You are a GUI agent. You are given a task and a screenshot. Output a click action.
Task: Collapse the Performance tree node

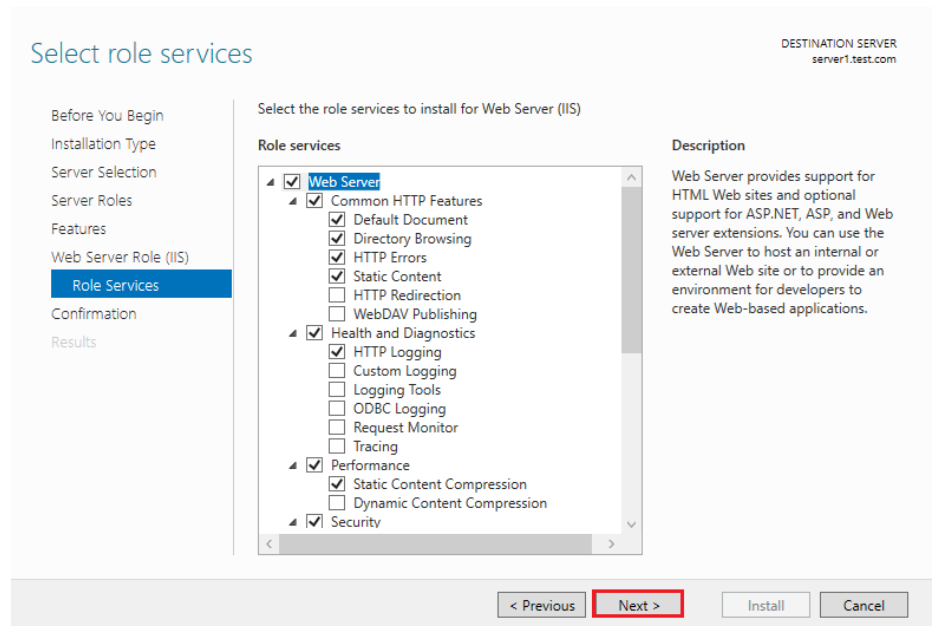click(293, 466)
